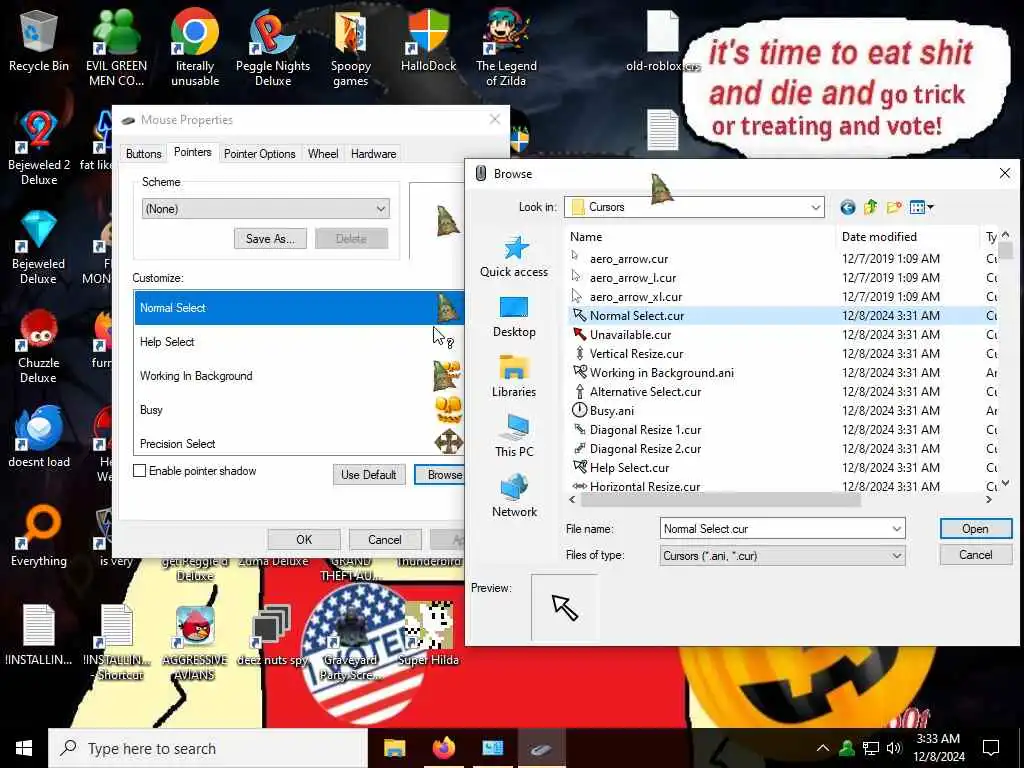Select Quick access in Browse sidebar
Viewport: 1024px width, 768px height.
click(515, 257)
